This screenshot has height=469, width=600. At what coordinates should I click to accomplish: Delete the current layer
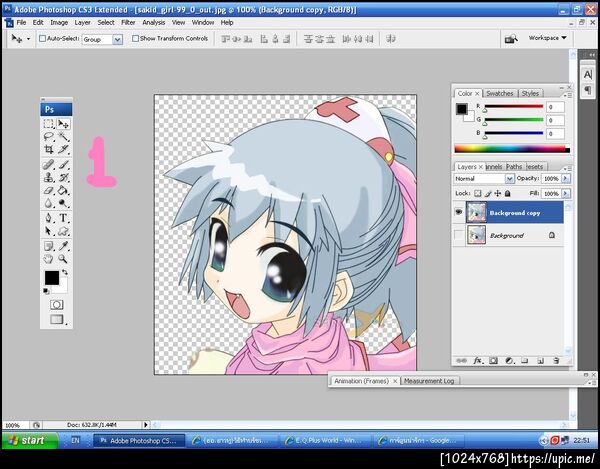(556, 360)
